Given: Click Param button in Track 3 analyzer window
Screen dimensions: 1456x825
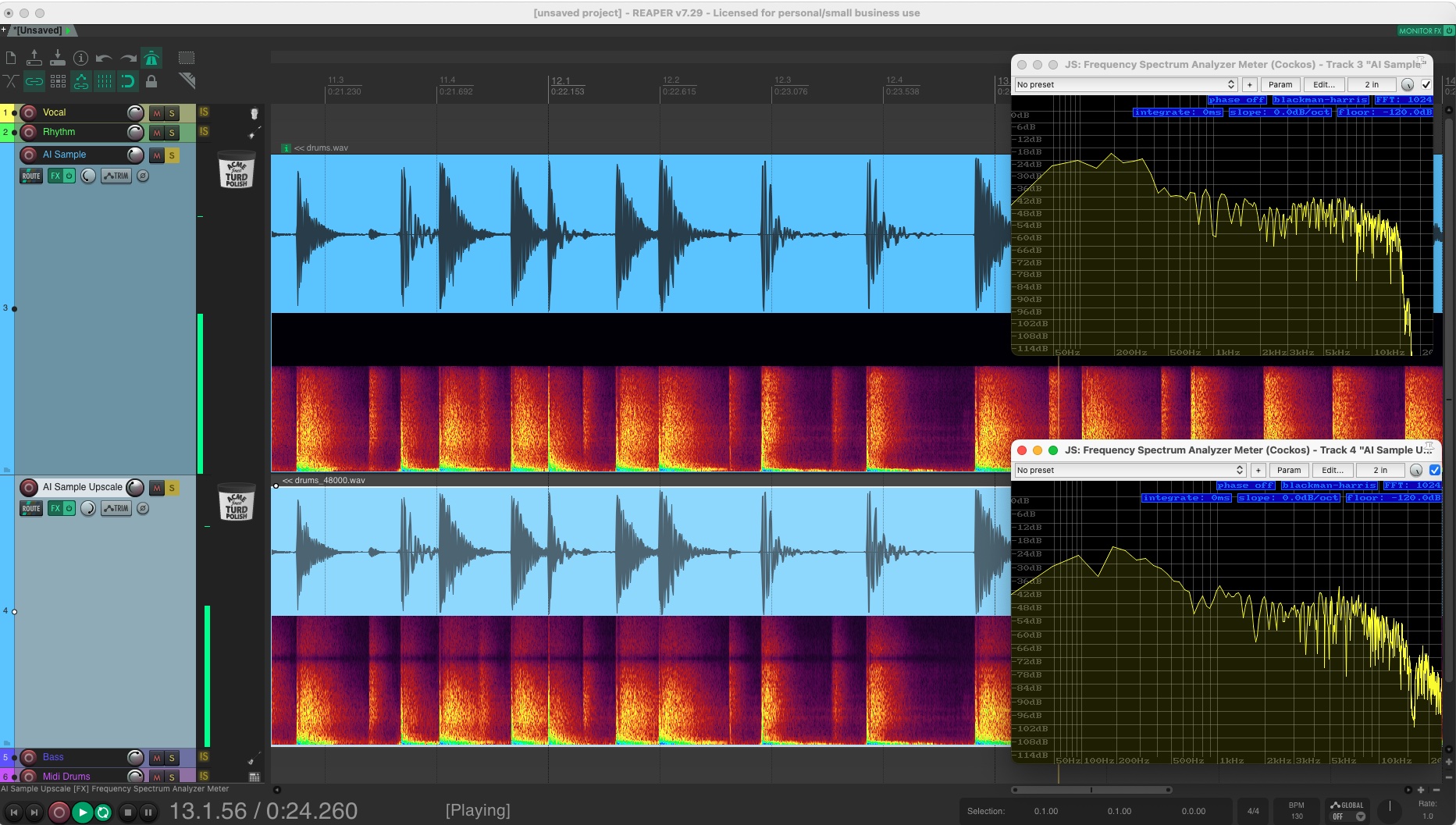Looking at the screenshot, I should click(x=1280, y=84).
